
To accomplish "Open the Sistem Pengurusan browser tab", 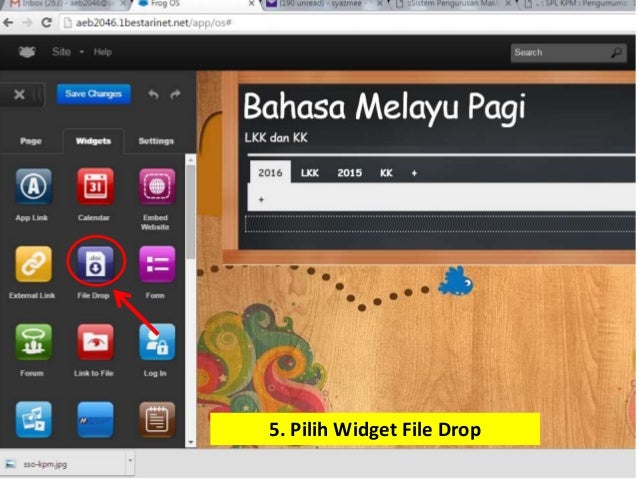I will pyautogui.click(x=452, y=4).
